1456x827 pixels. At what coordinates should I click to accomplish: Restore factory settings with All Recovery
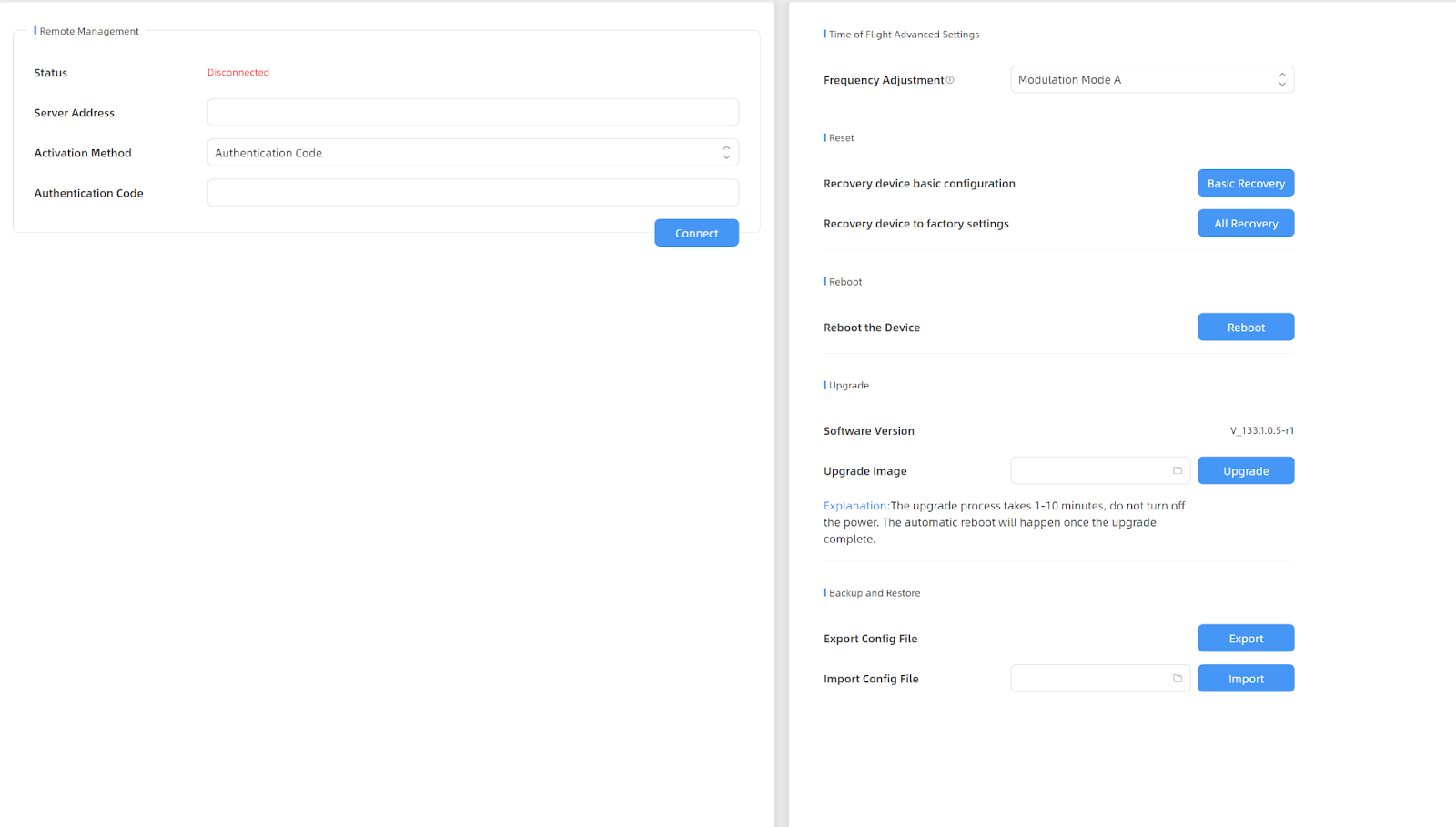tap(1245, 224)
